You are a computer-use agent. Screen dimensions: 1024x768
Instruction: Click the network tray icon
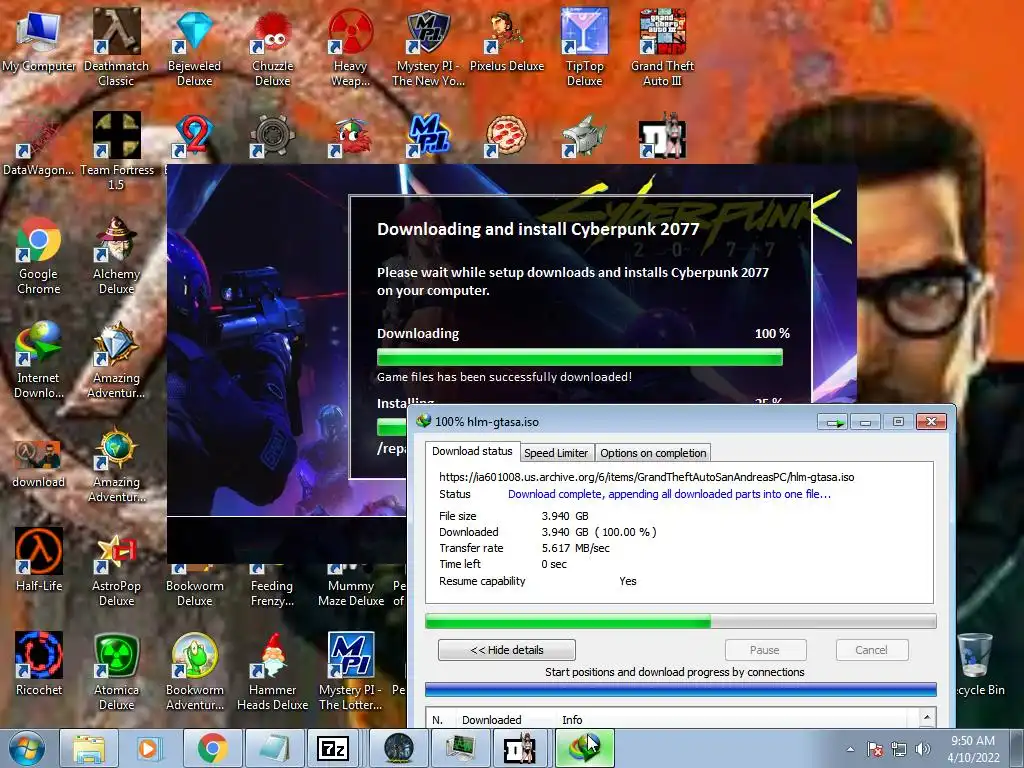coord(899,749)
